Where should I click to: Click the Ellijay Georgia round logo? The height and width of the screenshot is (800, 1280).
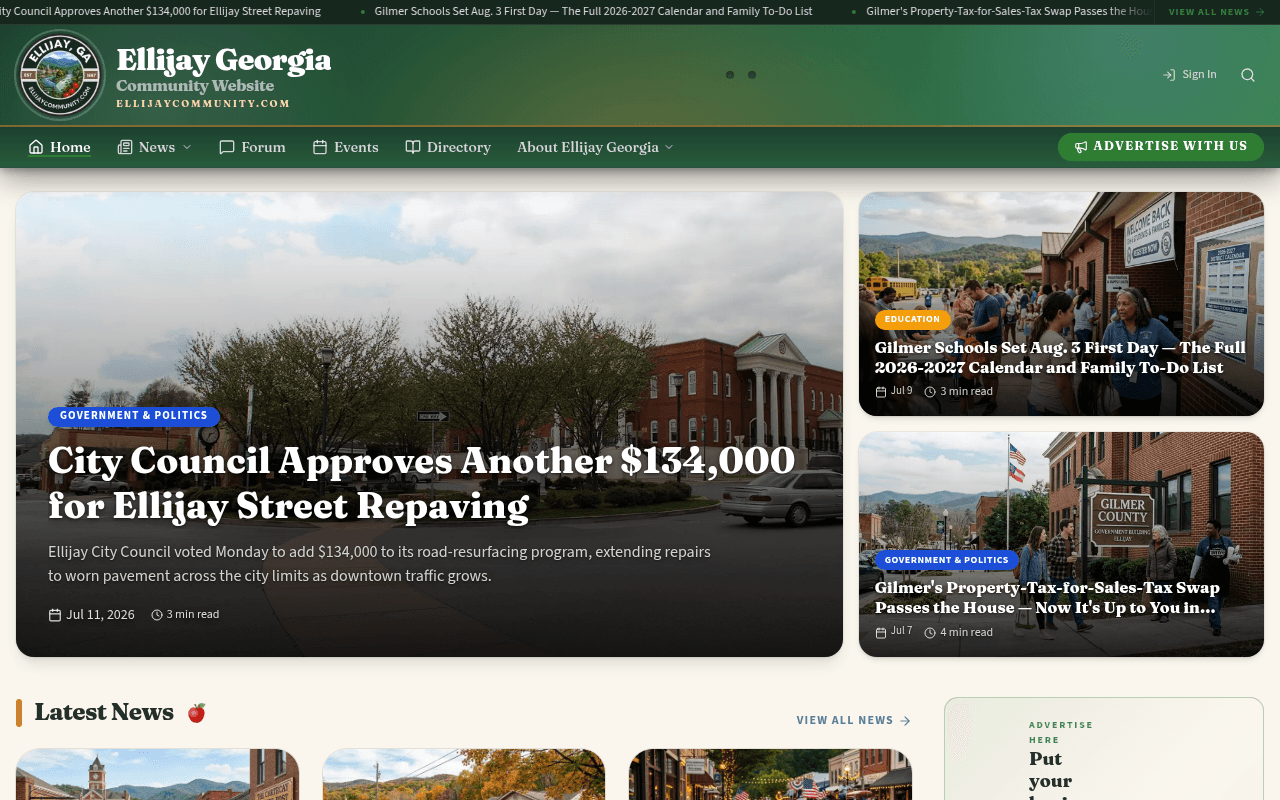point(60,75)
